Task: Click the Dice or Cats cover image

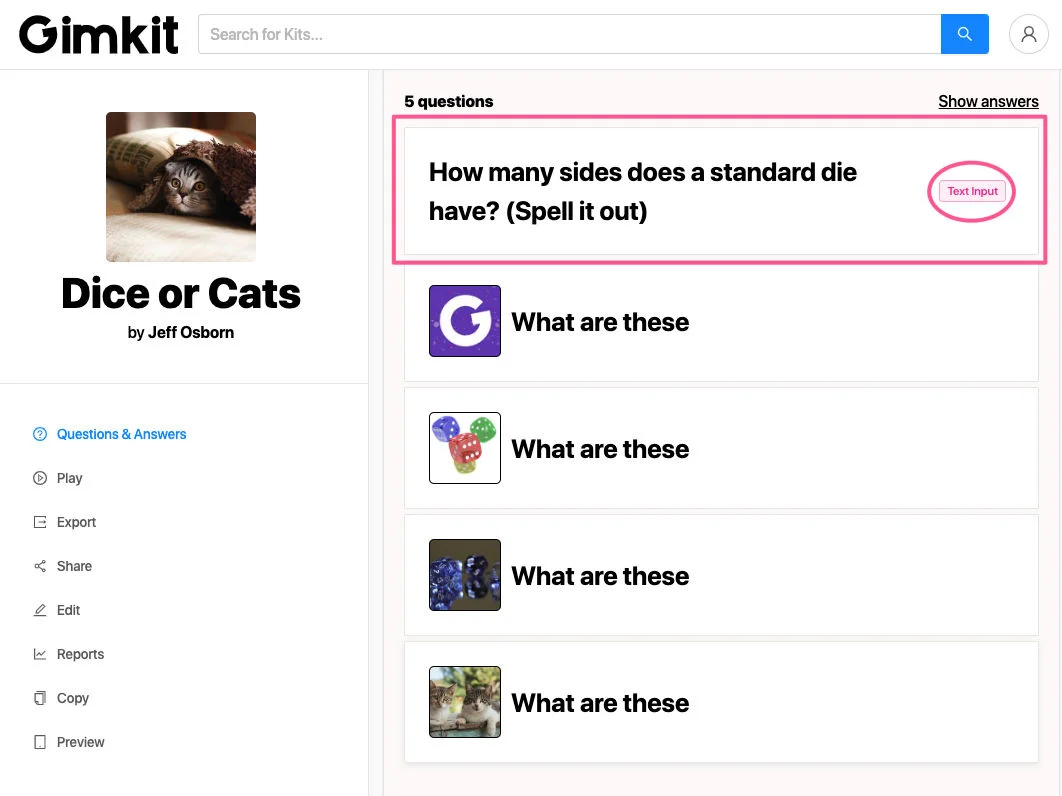Action: click(x=181, y=187)
